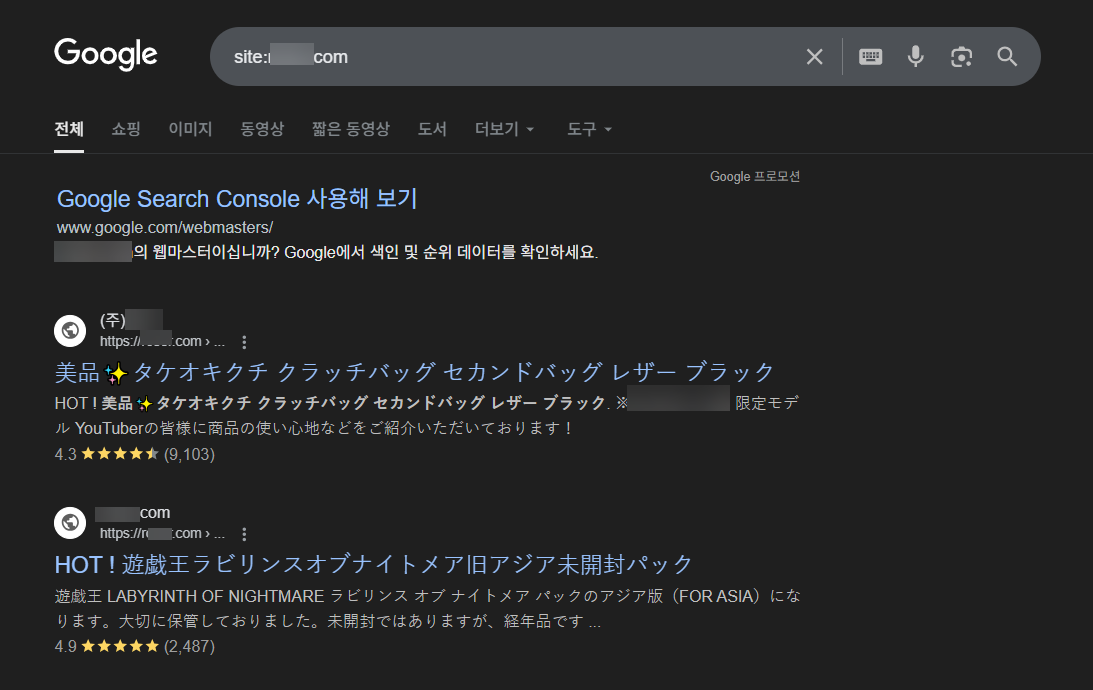Open search by image with the Lens camera icon

click(961, 56)
